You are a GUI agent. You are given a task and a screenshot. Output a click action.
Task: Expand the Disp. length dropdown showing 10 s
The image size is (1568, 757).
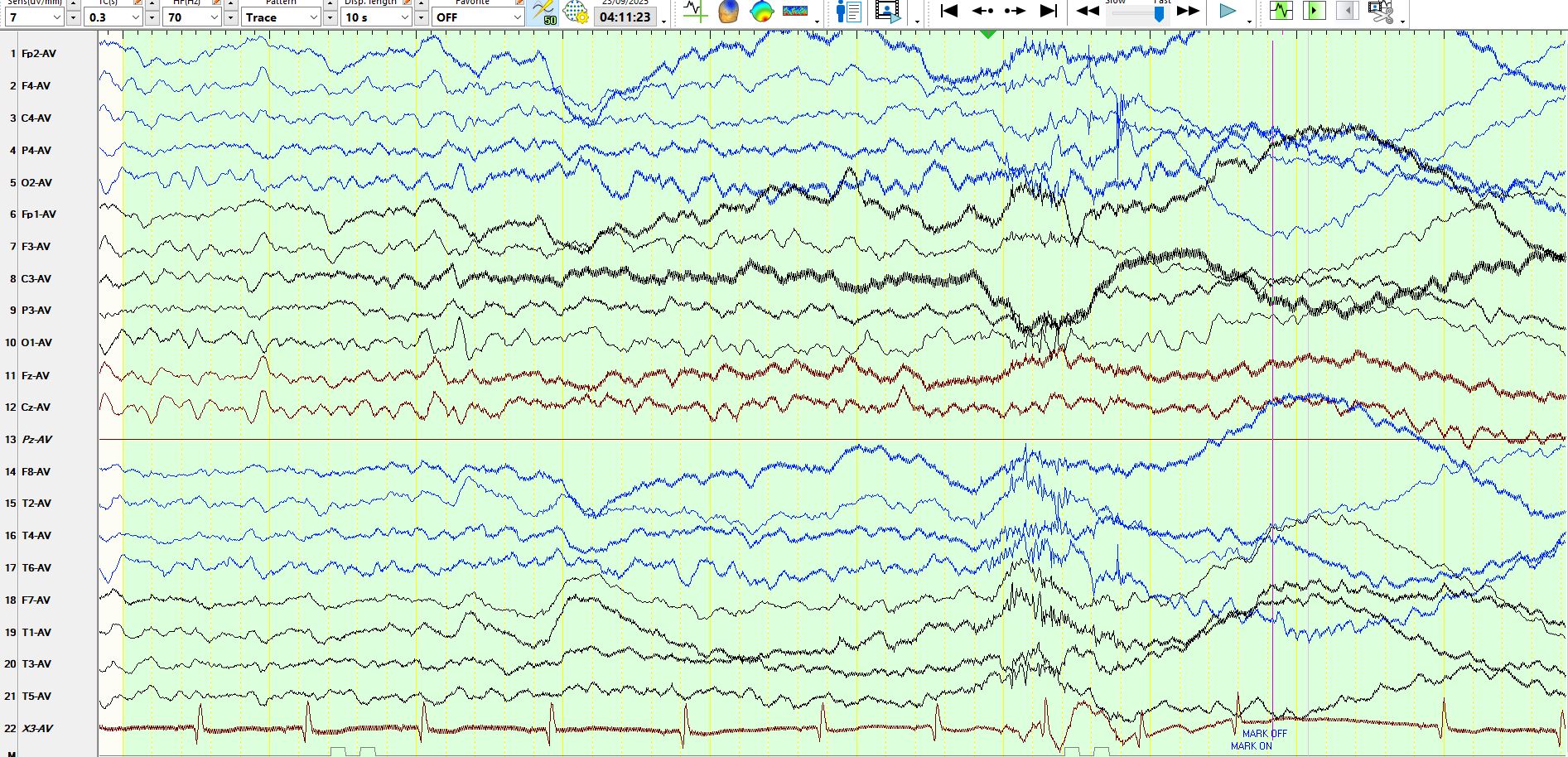click(376, 17)
